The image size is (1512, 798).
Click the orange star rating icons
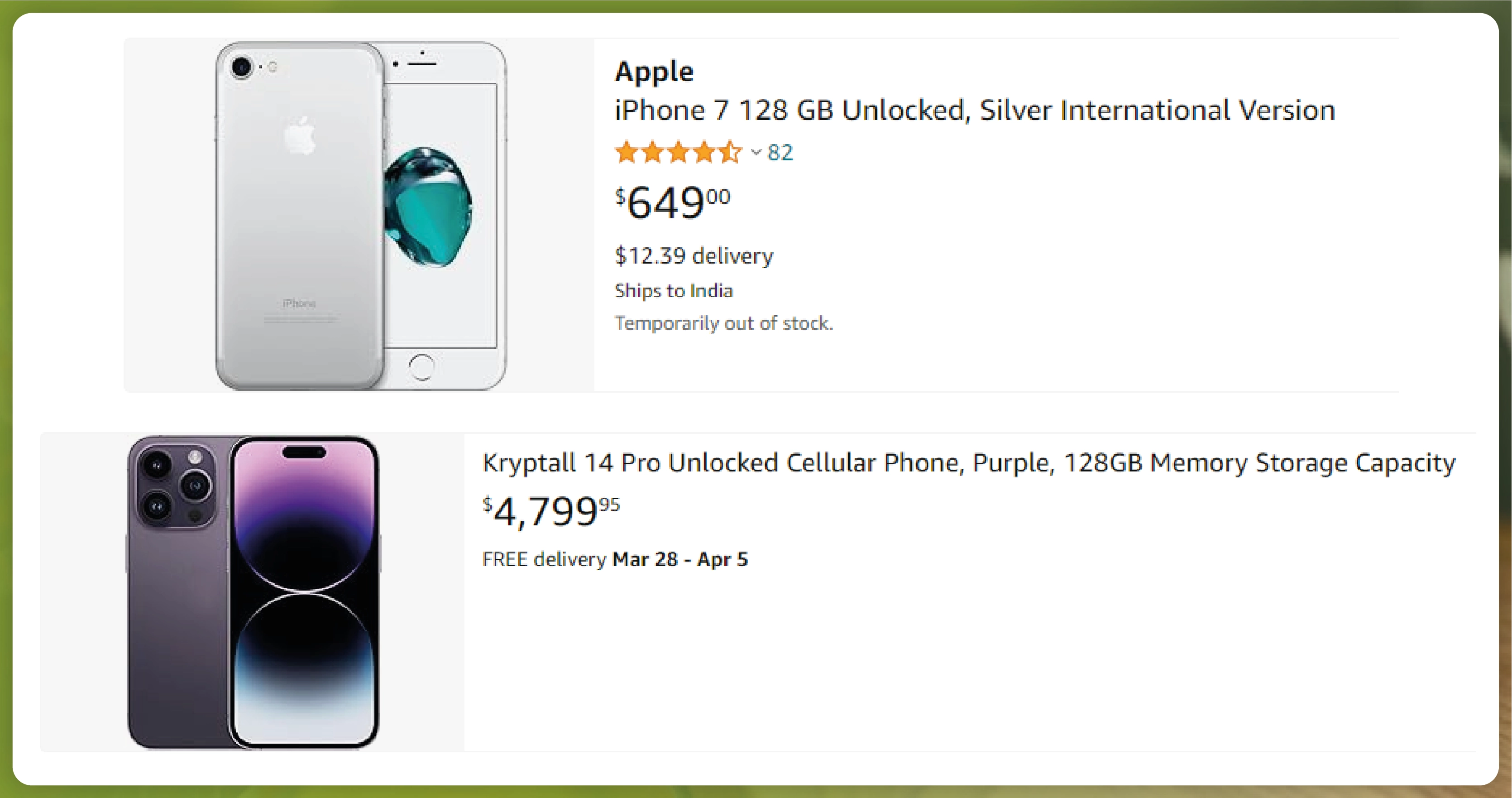[x=678, y=152]
